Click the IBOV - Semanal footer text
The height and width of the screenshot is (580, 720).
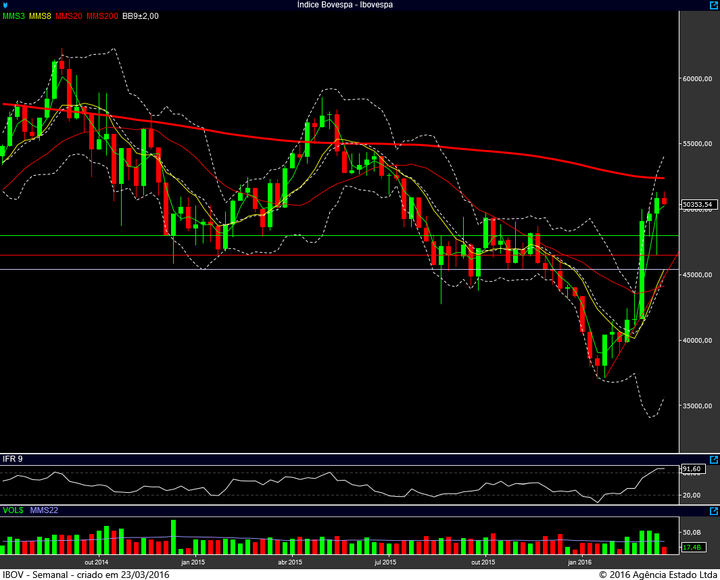coord(86,574)
